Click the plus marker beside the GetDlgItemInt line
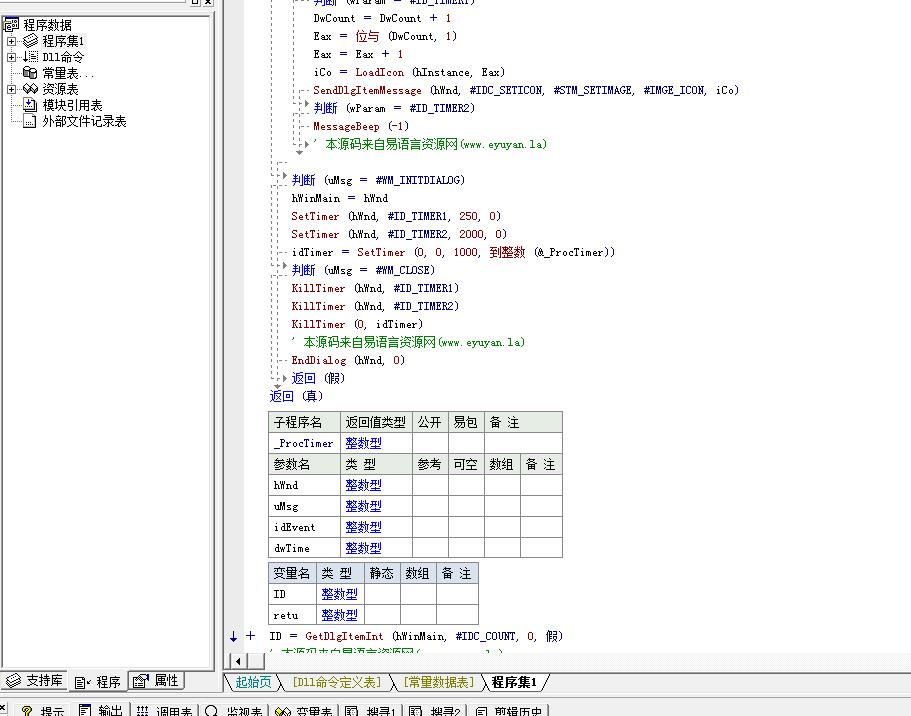Screen dimensions: 911x716 point(250,636)
